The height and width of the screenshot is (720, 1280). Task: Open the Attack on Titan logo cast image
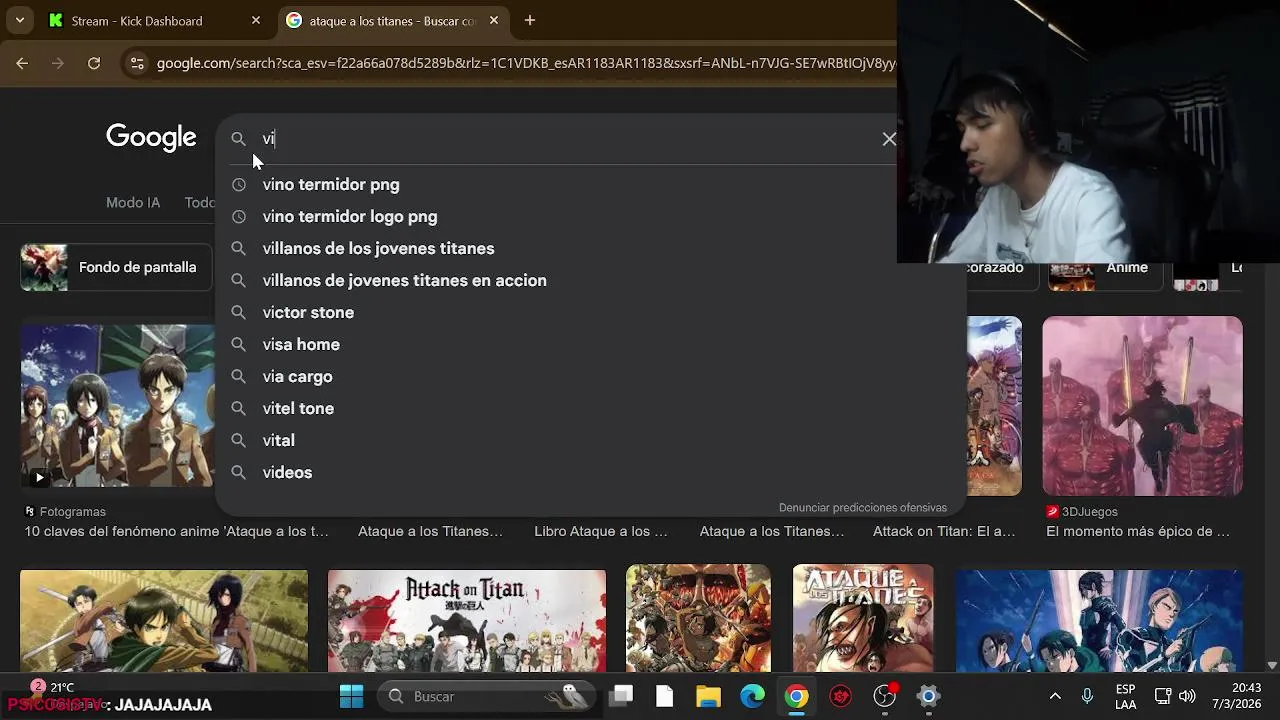467,621
